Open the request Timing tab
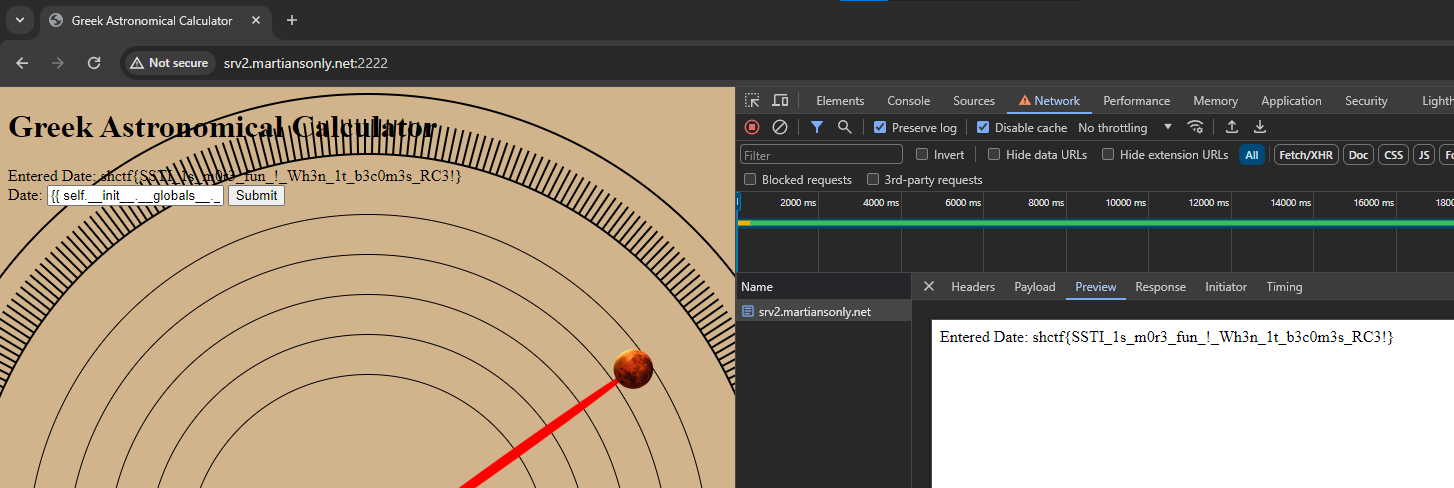 pyautogui.click(x=1284, y=287)
